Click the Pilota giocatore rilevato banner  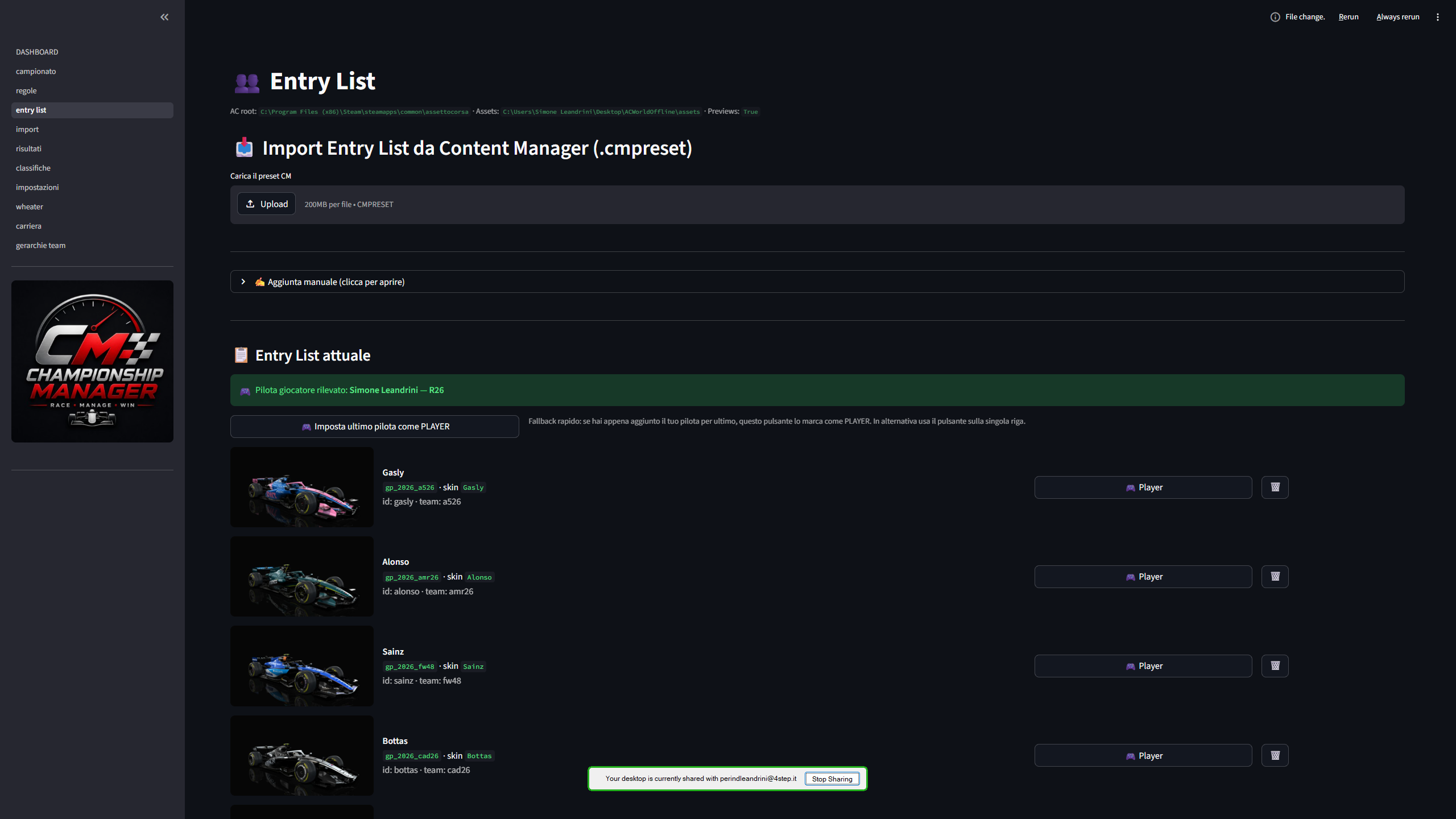(817, 390)
